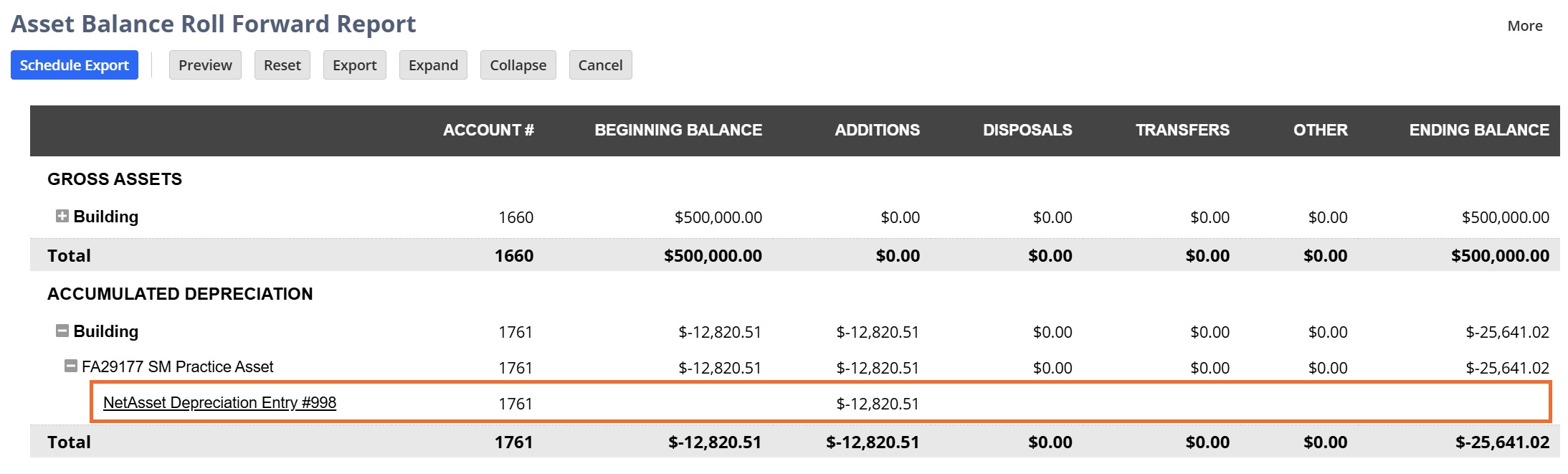1568x474 pixels.
Task: Open the report Preview
Action: coord(205,65)
